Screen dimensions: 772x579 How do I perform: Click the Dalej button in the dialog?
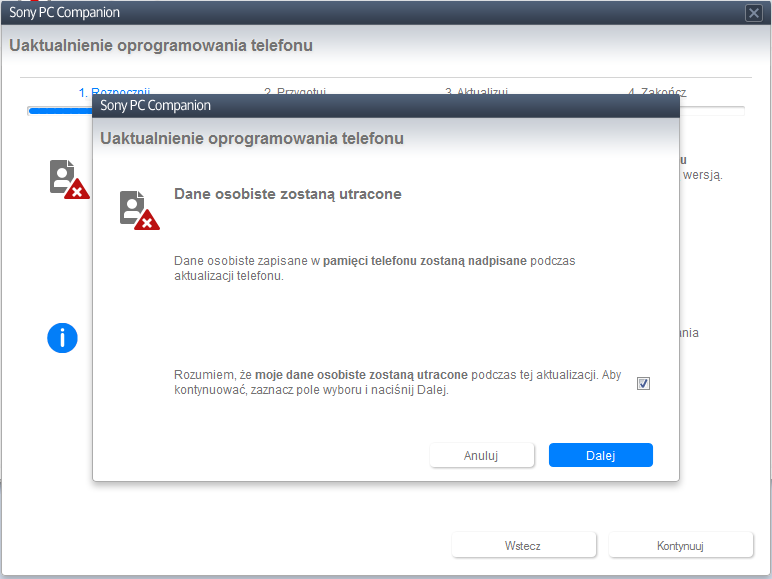601,455
